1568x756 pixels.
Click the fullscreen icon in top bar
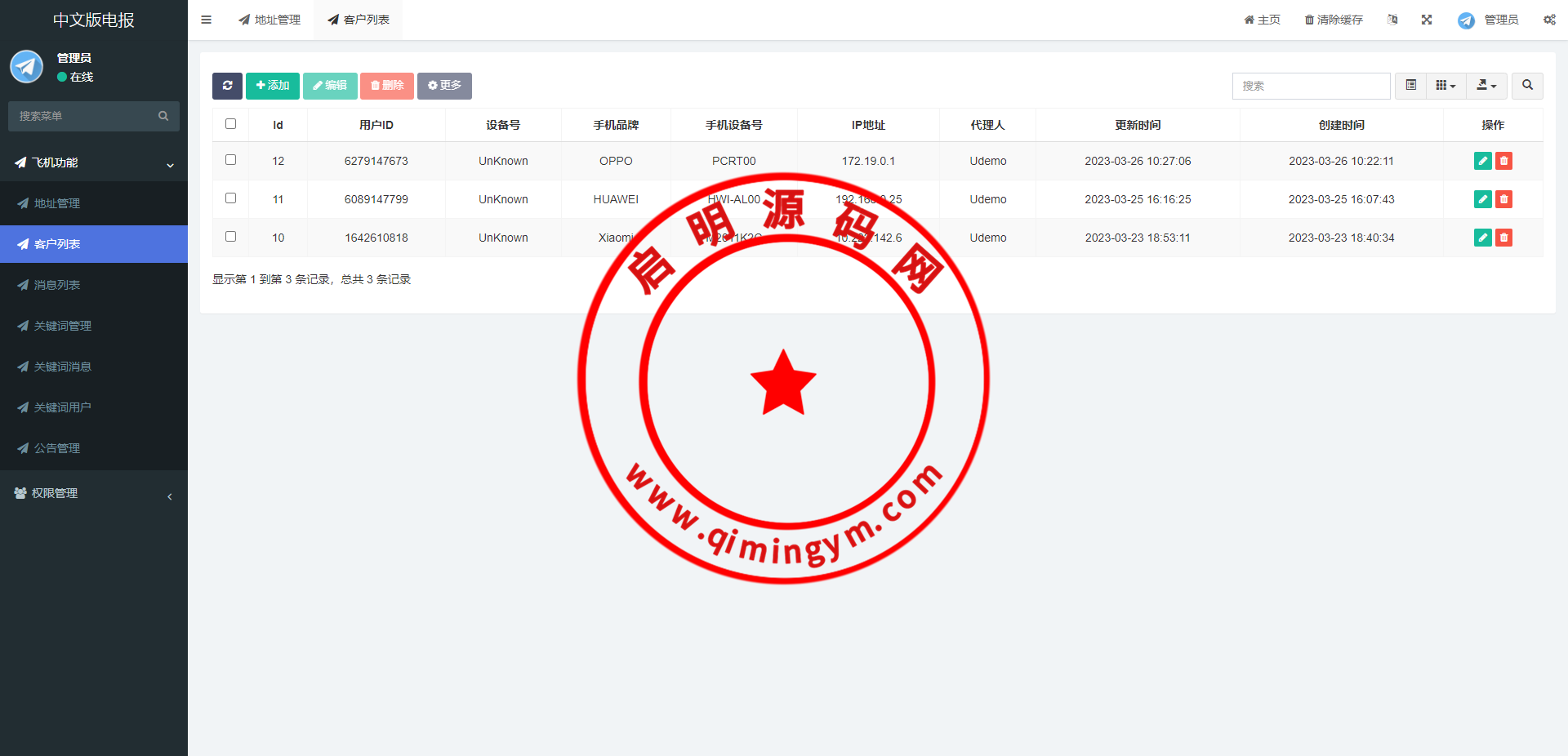click(1427, 20)
